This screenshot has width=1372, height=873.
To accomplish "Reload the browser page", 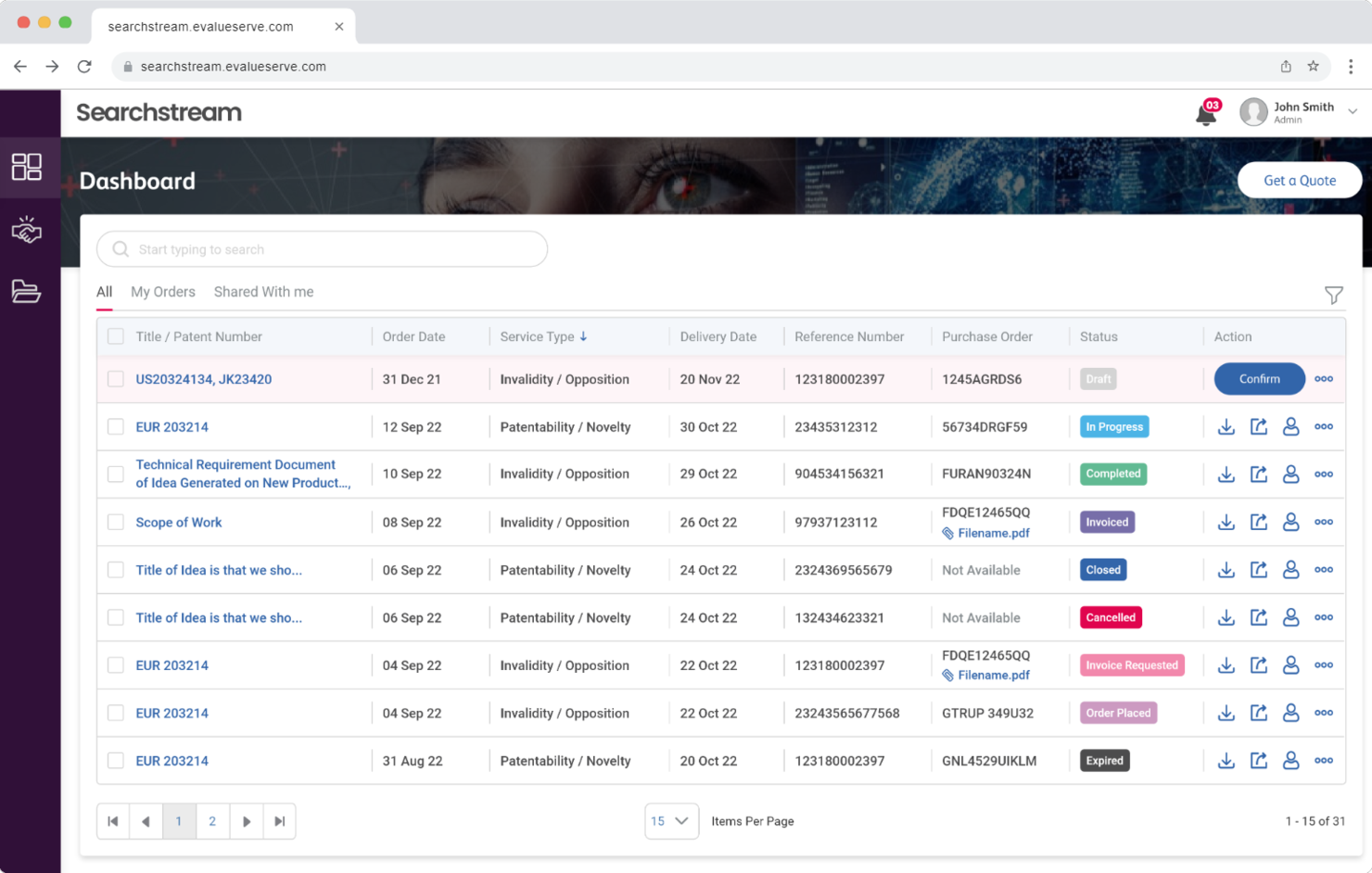I will (x=84, y=66).
